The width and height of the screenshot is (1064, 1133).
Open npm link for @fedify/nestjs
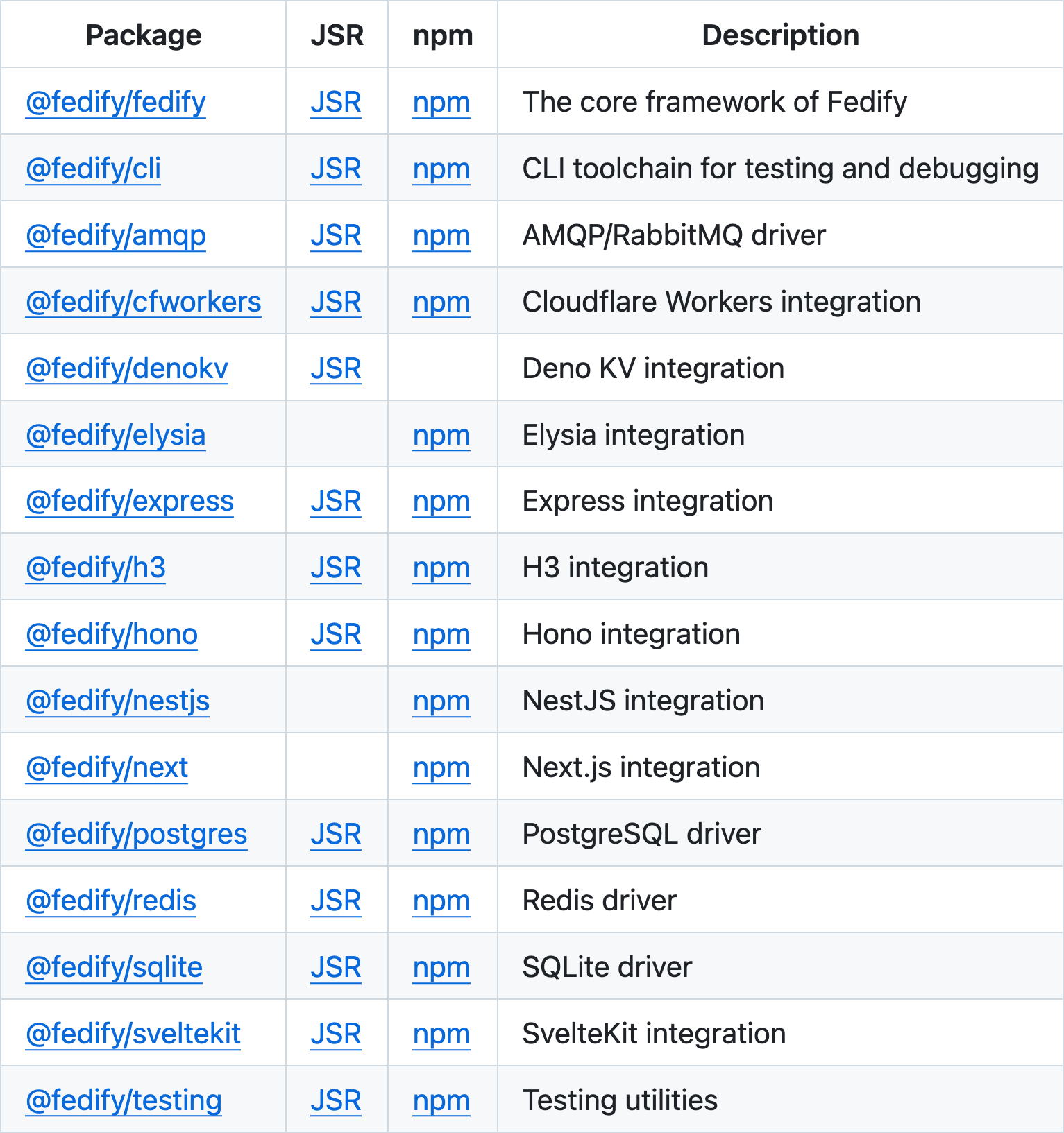441,701
